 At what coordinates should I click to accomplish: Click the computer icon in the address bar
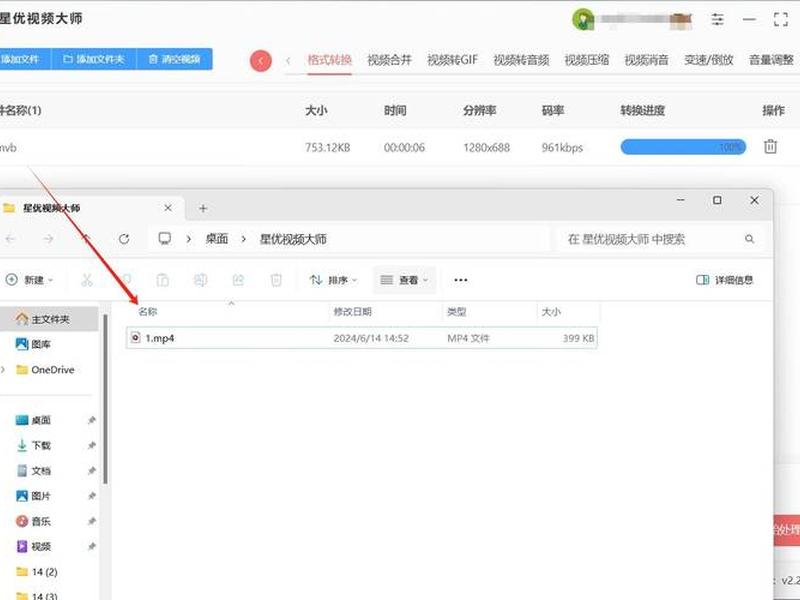pos(165,239)
